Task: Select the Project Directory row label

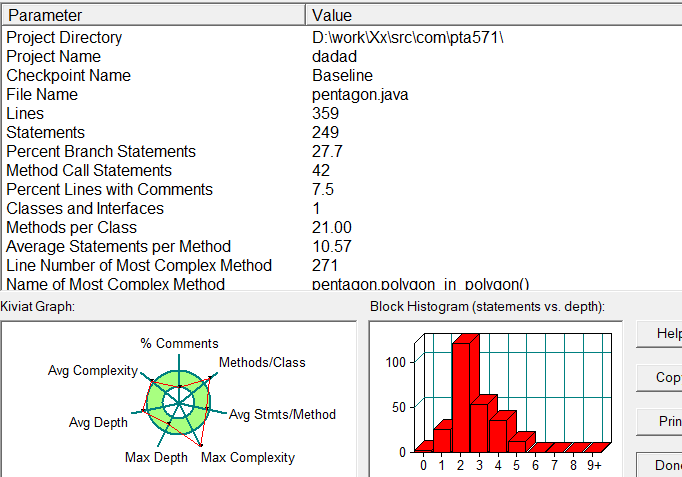Action: tap(64, 38)
